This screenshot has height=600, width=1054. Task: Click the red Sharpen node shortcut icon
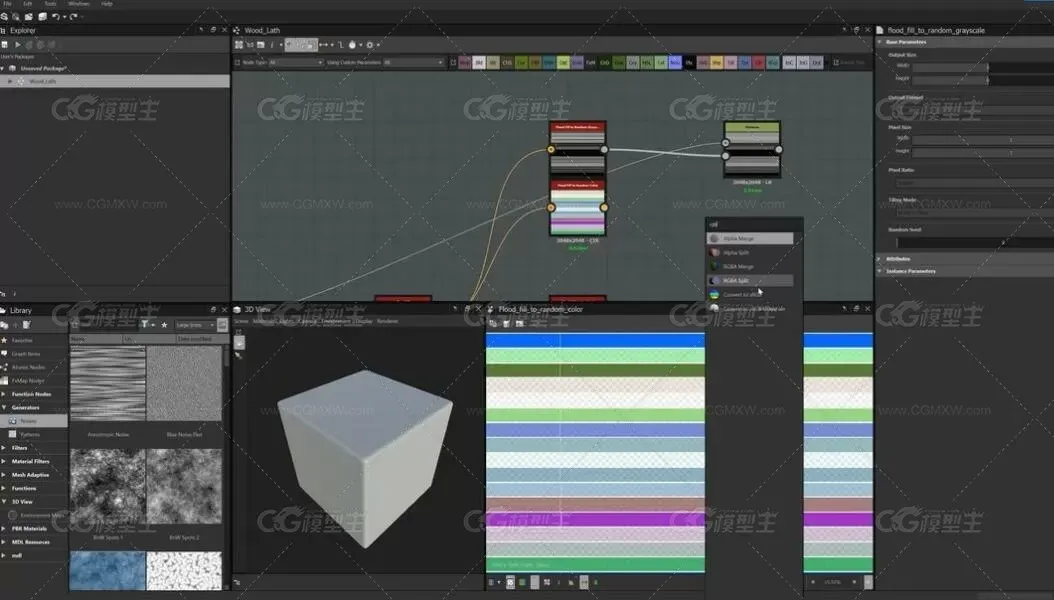pyautogui.click(x=758, y=62)
